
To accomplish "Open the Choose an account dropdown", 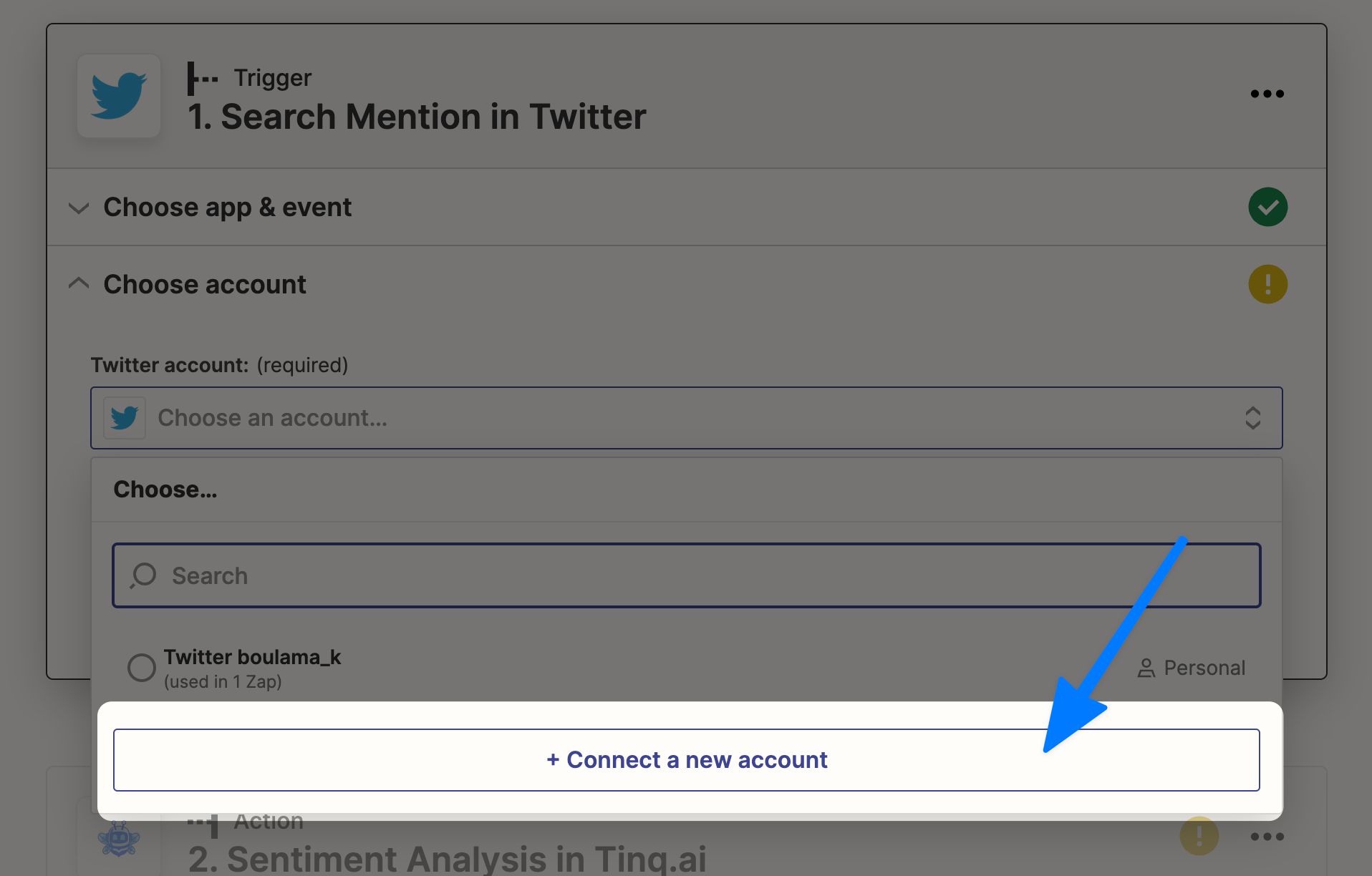I will click(686, 418).
